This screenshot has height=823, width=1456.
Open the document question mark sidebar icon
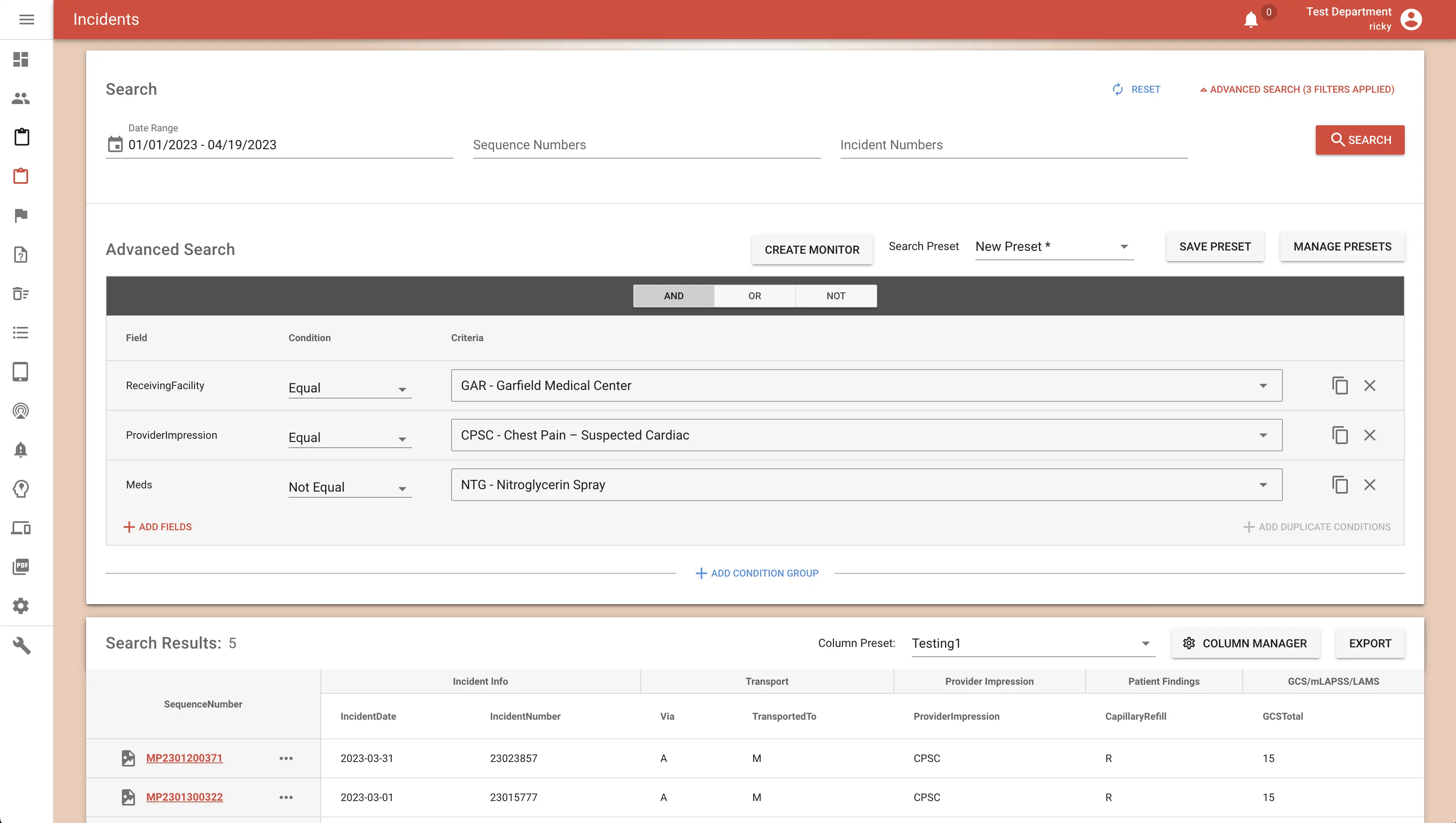[x=21, y=255]
